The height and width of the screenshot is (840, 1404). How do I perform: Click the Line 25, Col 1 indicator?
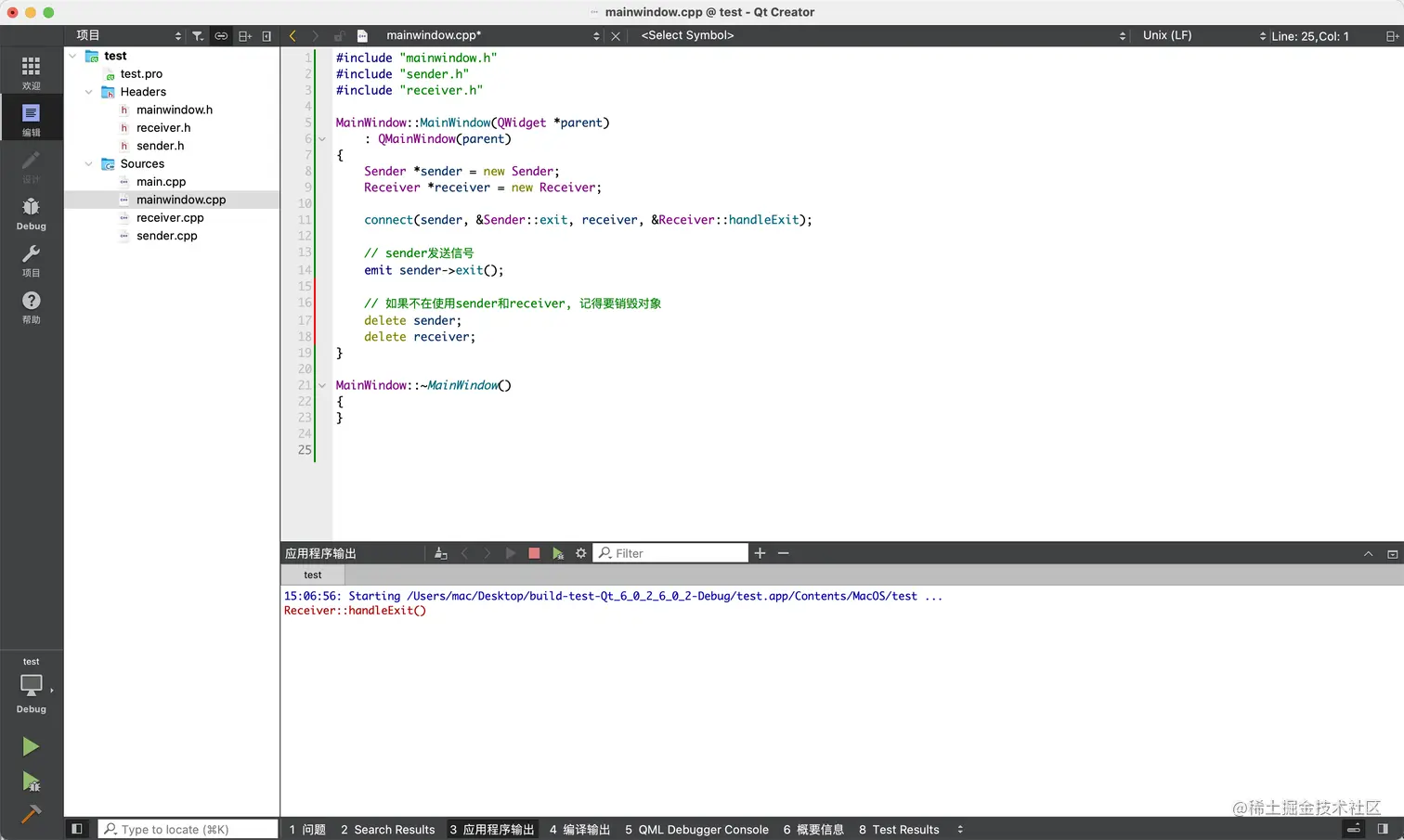(1310, 36)
